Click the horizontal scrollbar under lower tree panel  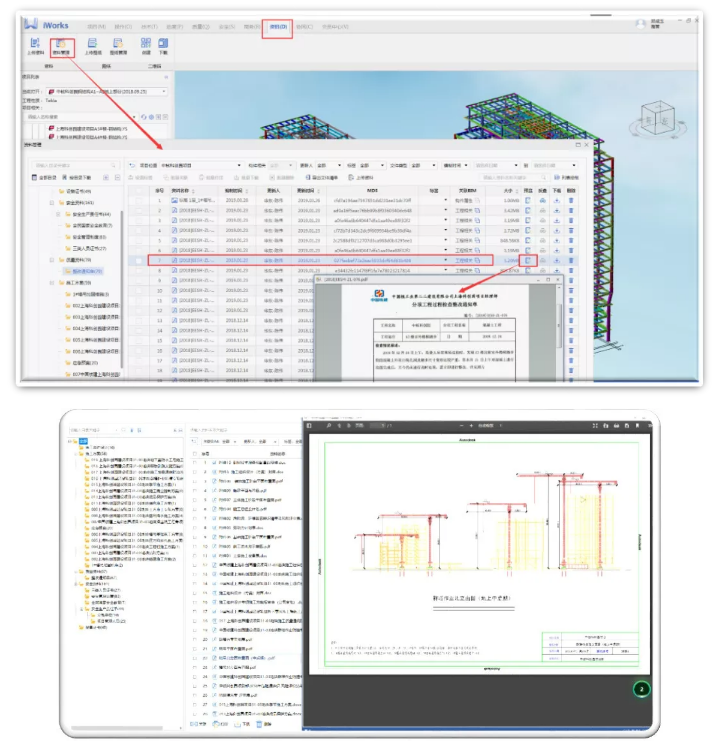117,728
